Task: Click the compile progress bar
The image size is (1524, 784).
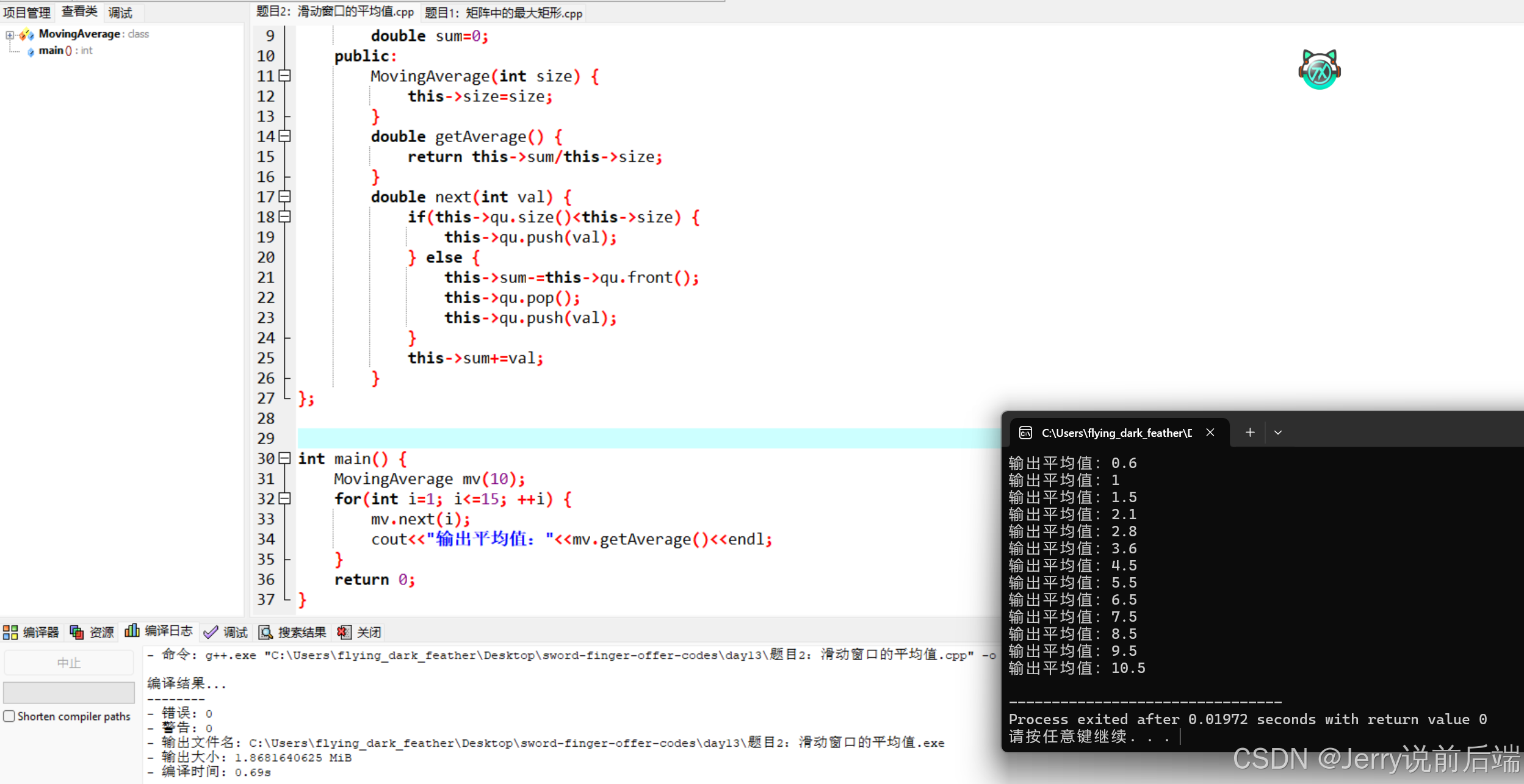Action: (68, 692)
